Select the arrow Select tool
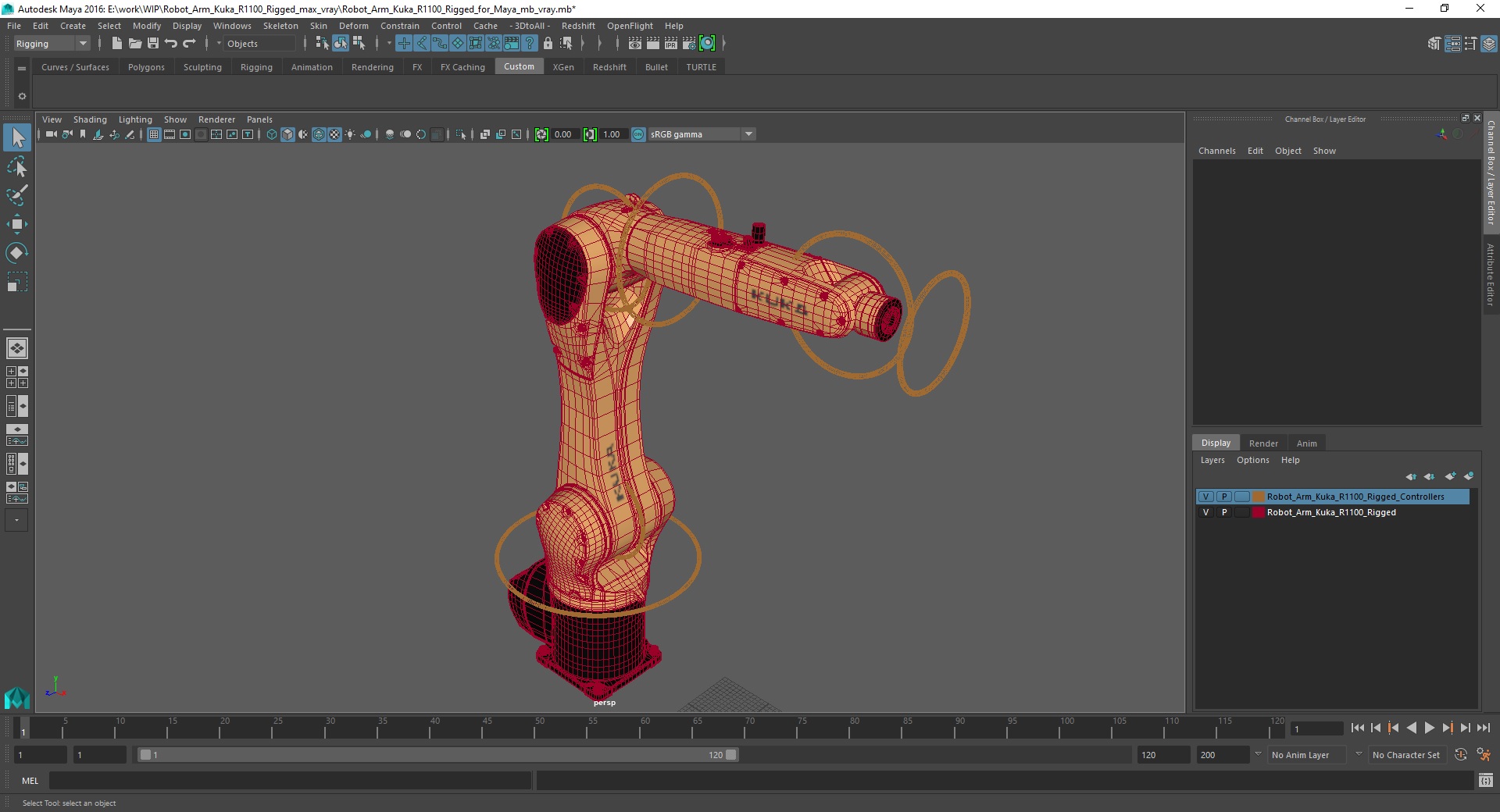This screenshot has height=812, width=1500. point(17,138)
